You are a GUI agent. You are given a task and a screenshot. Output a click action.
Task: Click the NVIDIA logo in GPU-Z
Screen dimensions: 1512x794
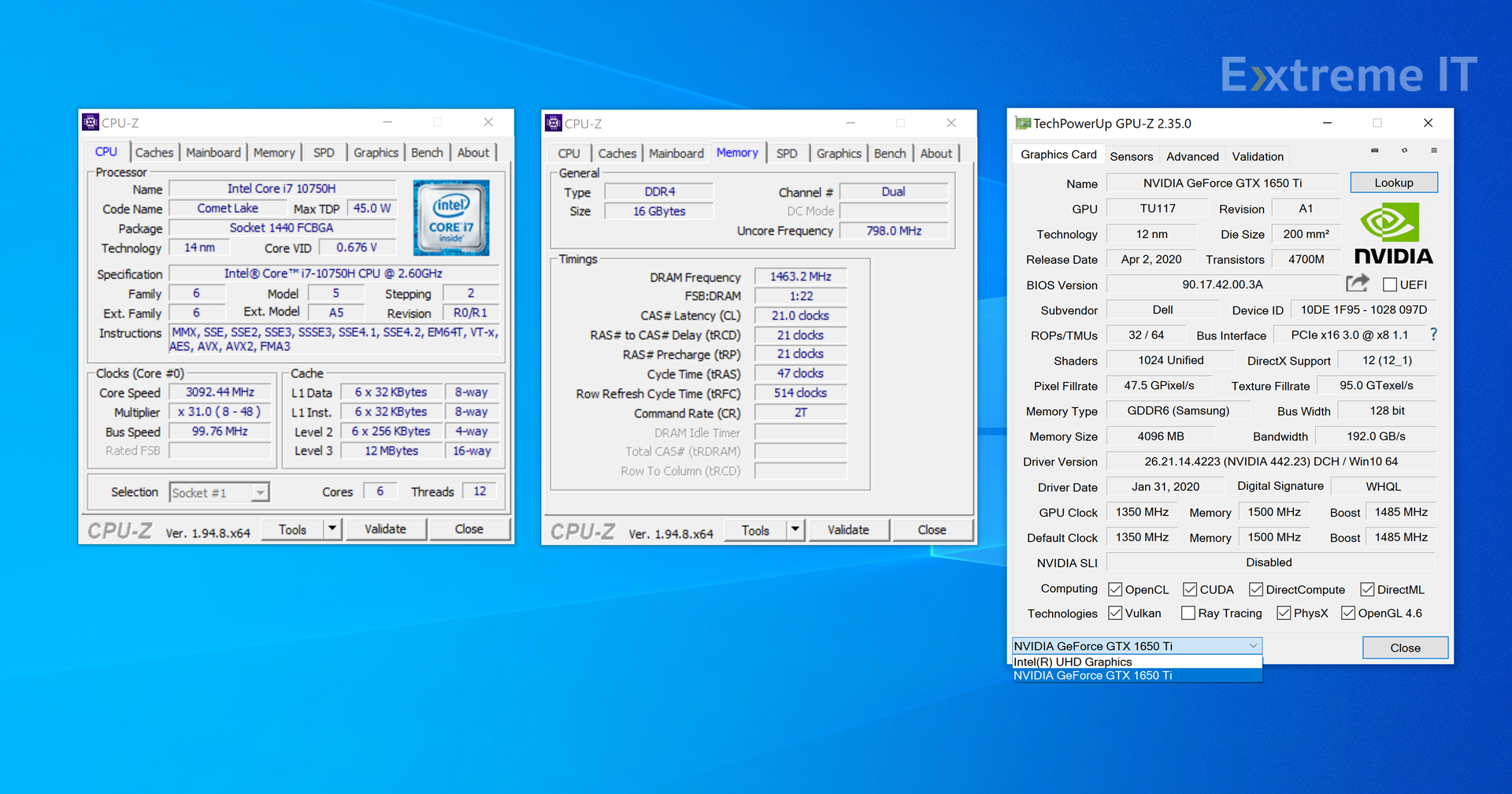pos(1393,233)
